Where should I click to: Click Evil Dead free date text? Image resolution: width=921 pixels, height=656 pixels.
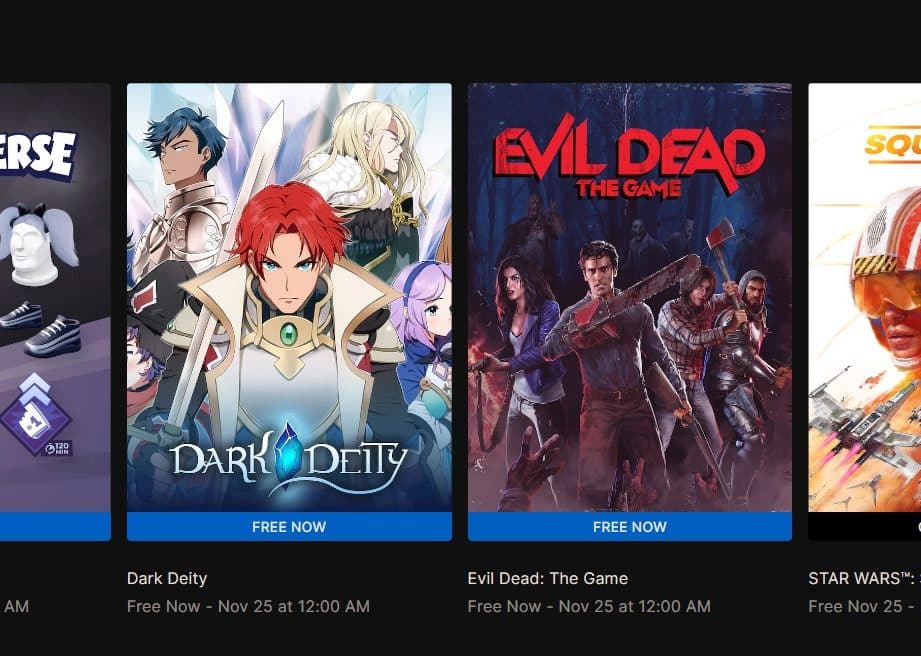tap(589, 606)
